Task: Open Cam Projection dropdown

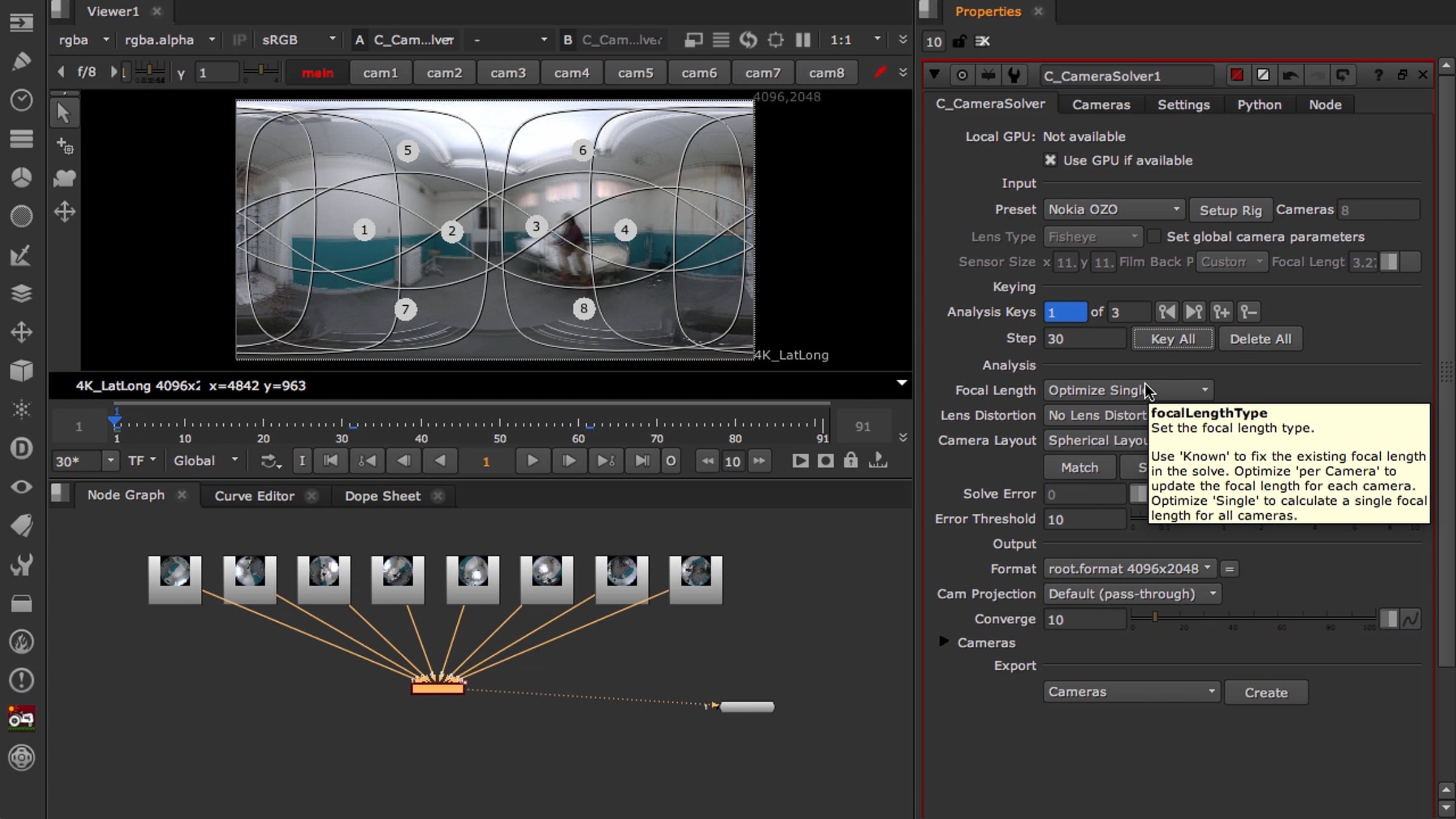Action: [x=1131, y=594]
